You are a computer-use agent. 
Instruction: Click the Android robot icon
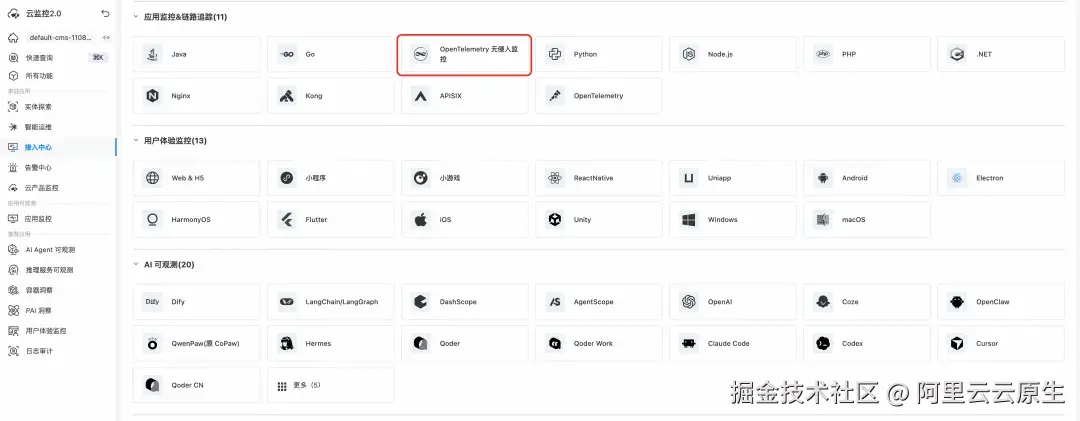coord(823,178)
